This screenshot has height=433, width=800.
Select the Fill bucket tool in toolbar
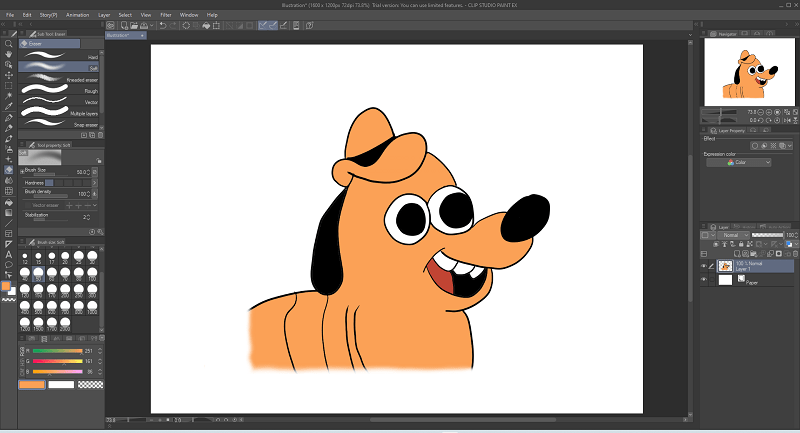[9, 202]
